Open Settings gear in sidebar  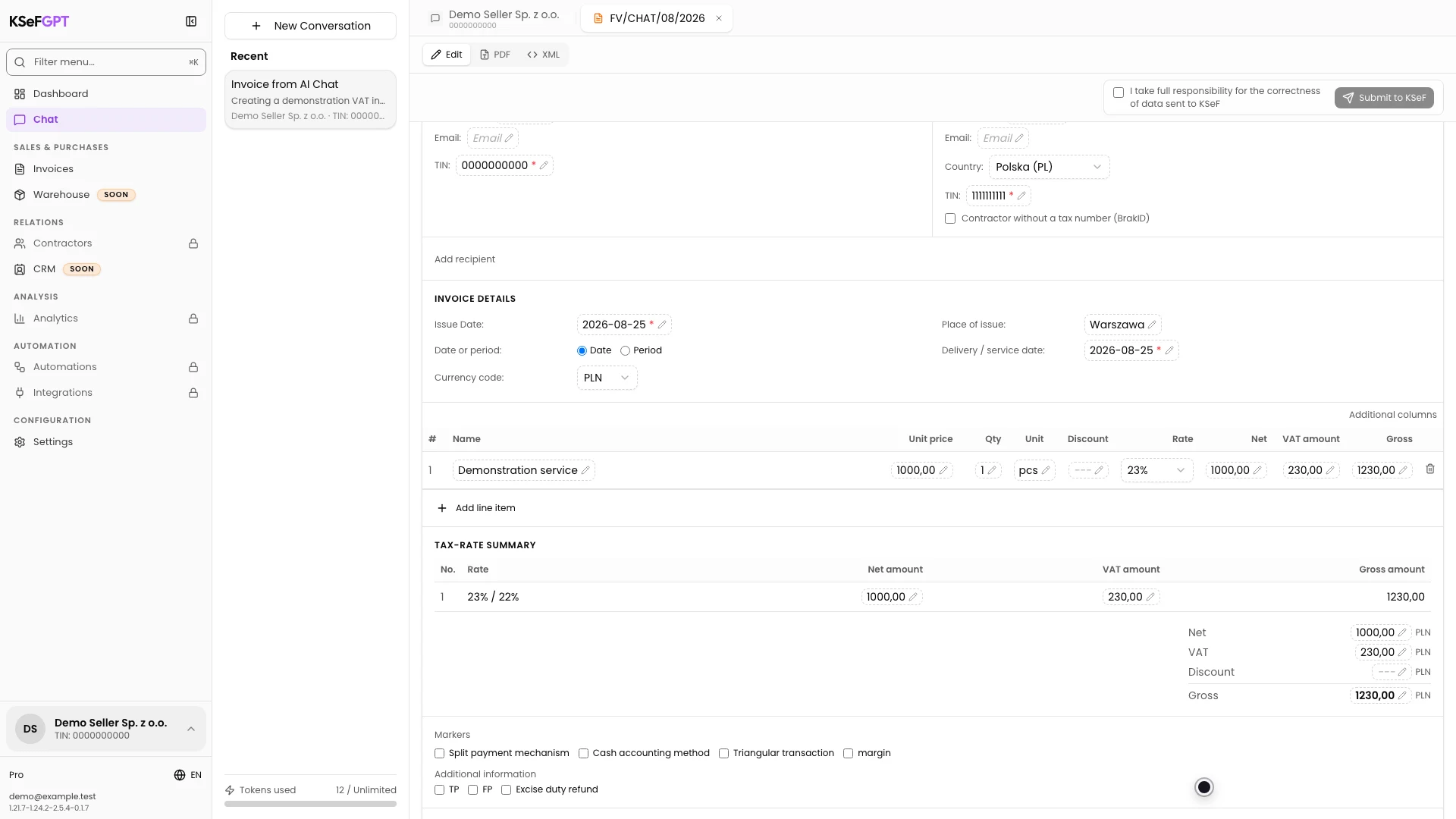click(20, 442)
